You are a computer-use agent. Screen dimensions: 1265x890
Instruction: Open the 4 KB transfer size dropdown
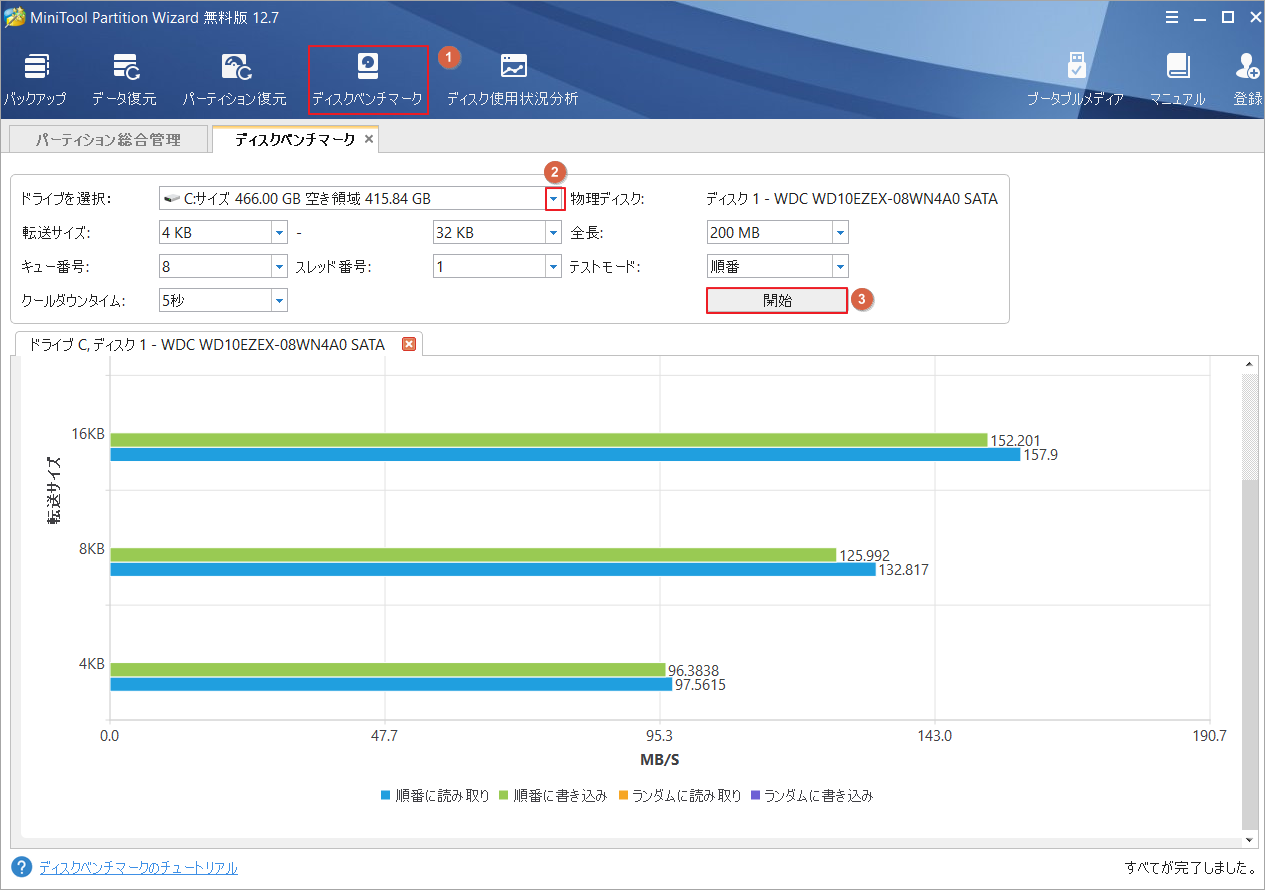pos(279,233)
